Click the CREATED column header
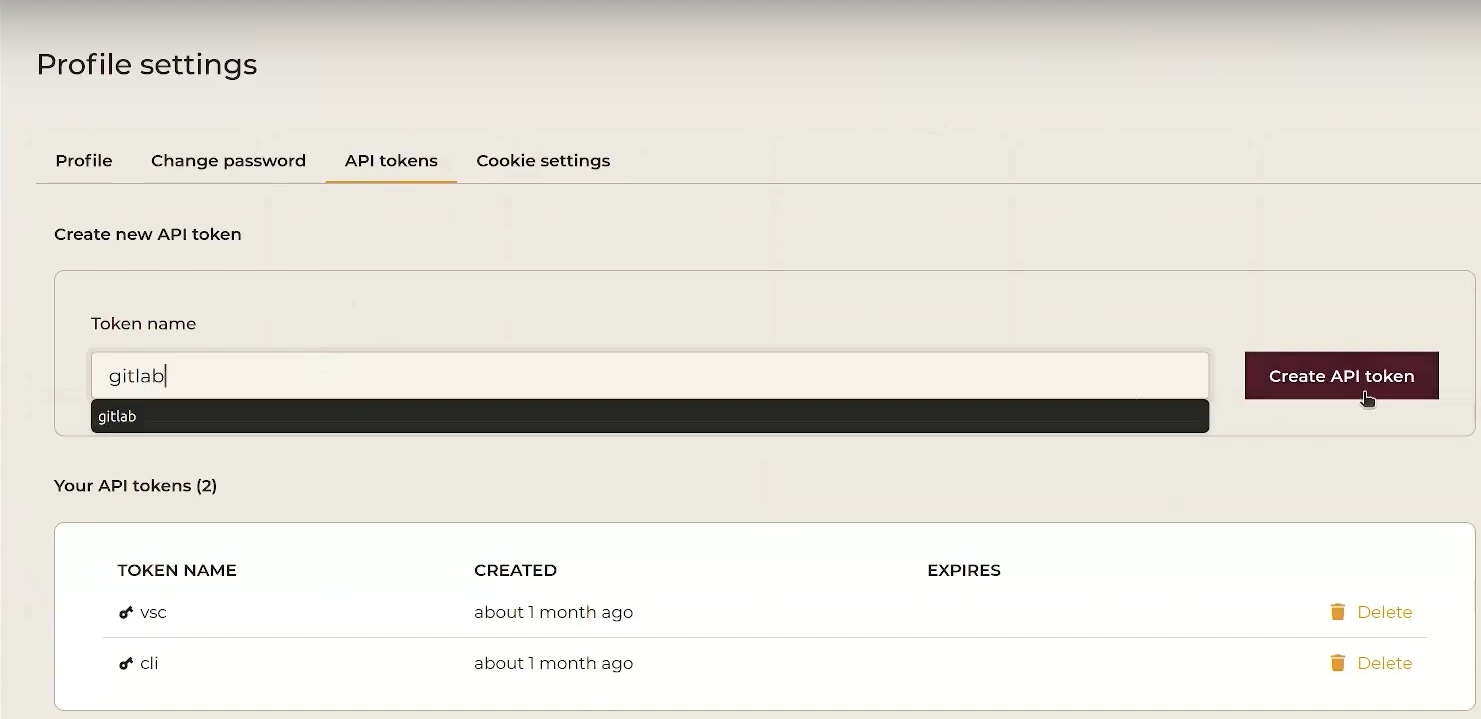Viewport: 1481px width, 719px height. [x=515, y=570]
